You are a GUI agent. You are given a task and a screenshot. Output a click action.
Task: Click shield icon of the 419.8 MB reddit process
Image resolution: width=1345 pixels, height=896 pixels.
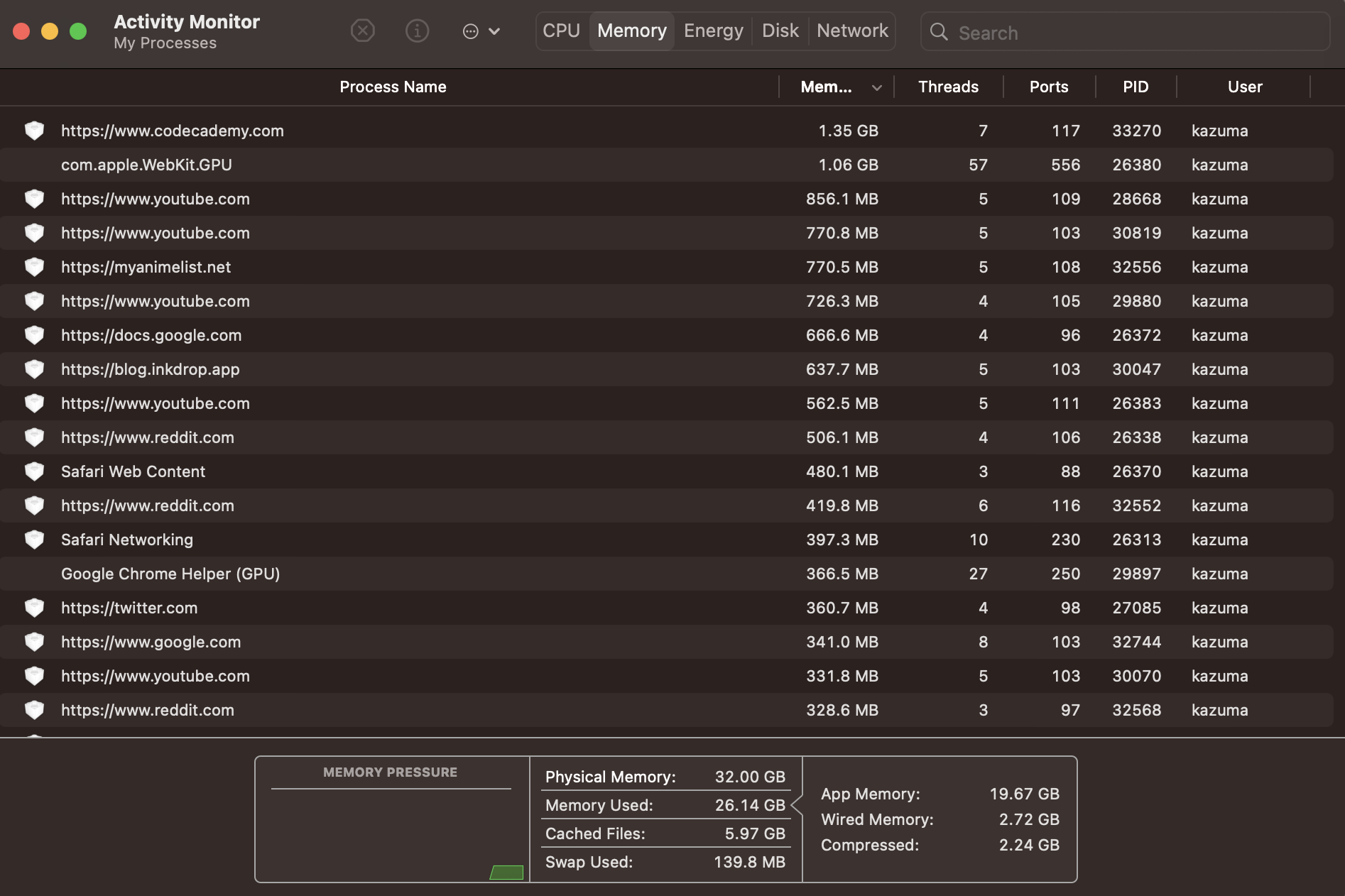pyautogui.click(x=34, y=506)
